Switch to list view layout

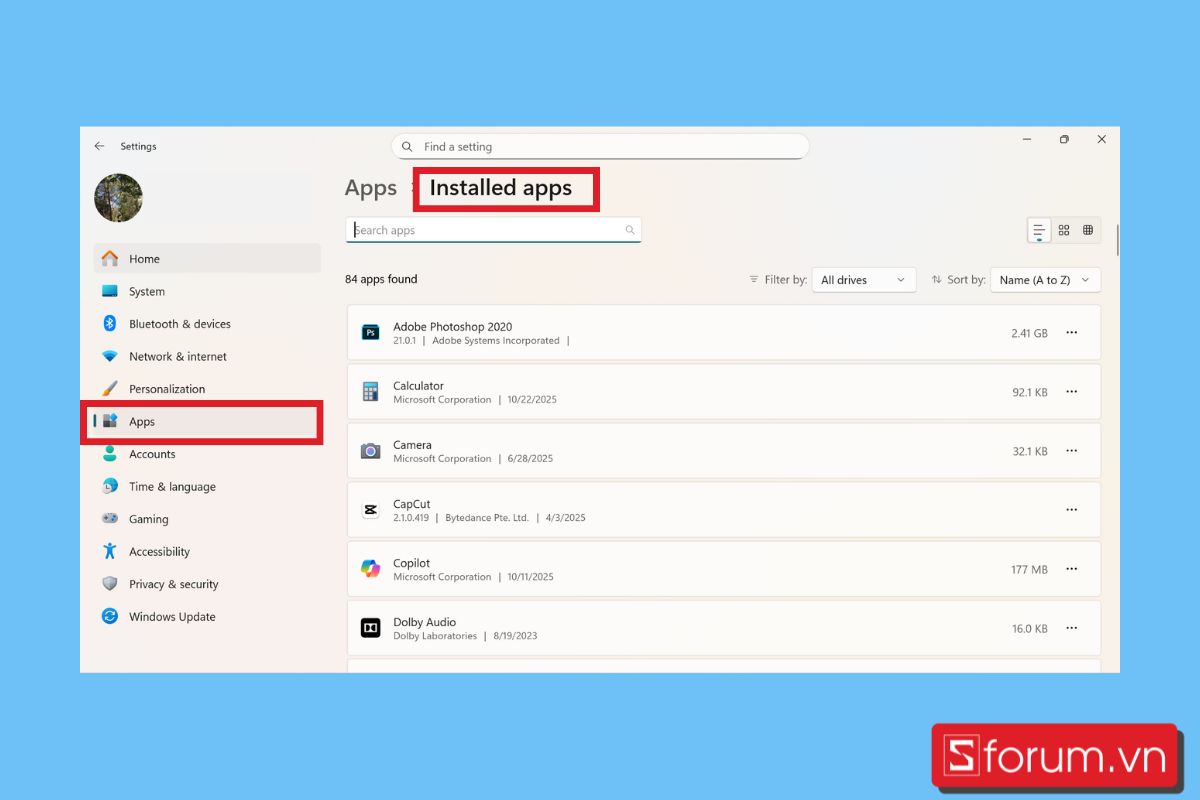coord(1039,230)
